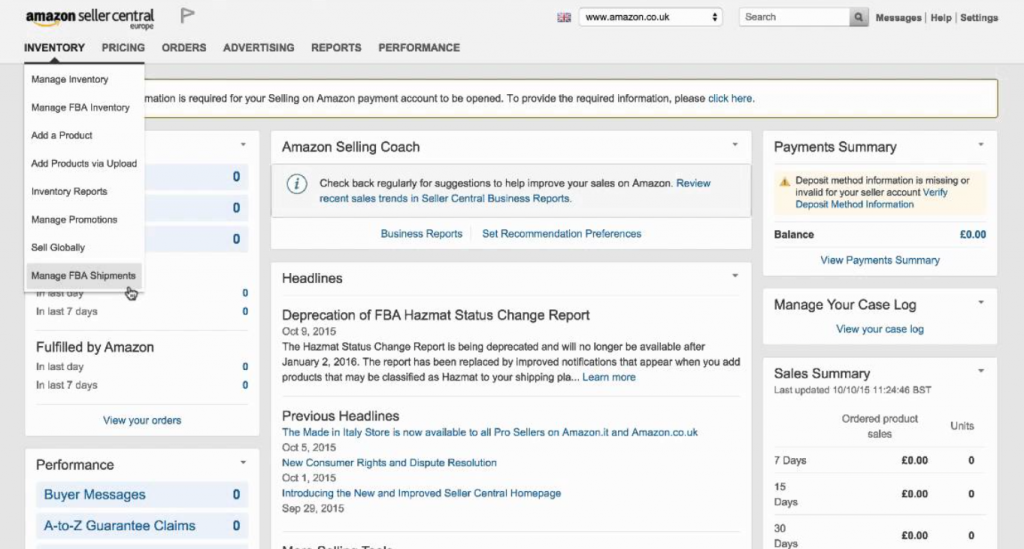
Task: Open the www.amazon.co.uk marketplace dropdown
Action: (x=650, y=17)
